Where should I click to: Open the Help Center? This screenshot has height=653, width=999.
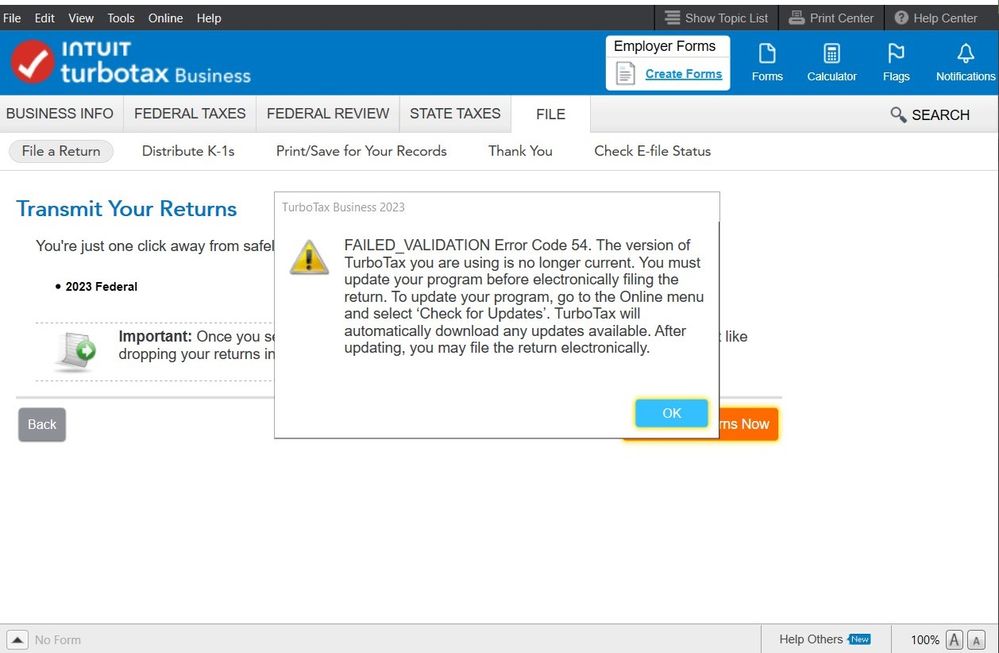[935, 18]
